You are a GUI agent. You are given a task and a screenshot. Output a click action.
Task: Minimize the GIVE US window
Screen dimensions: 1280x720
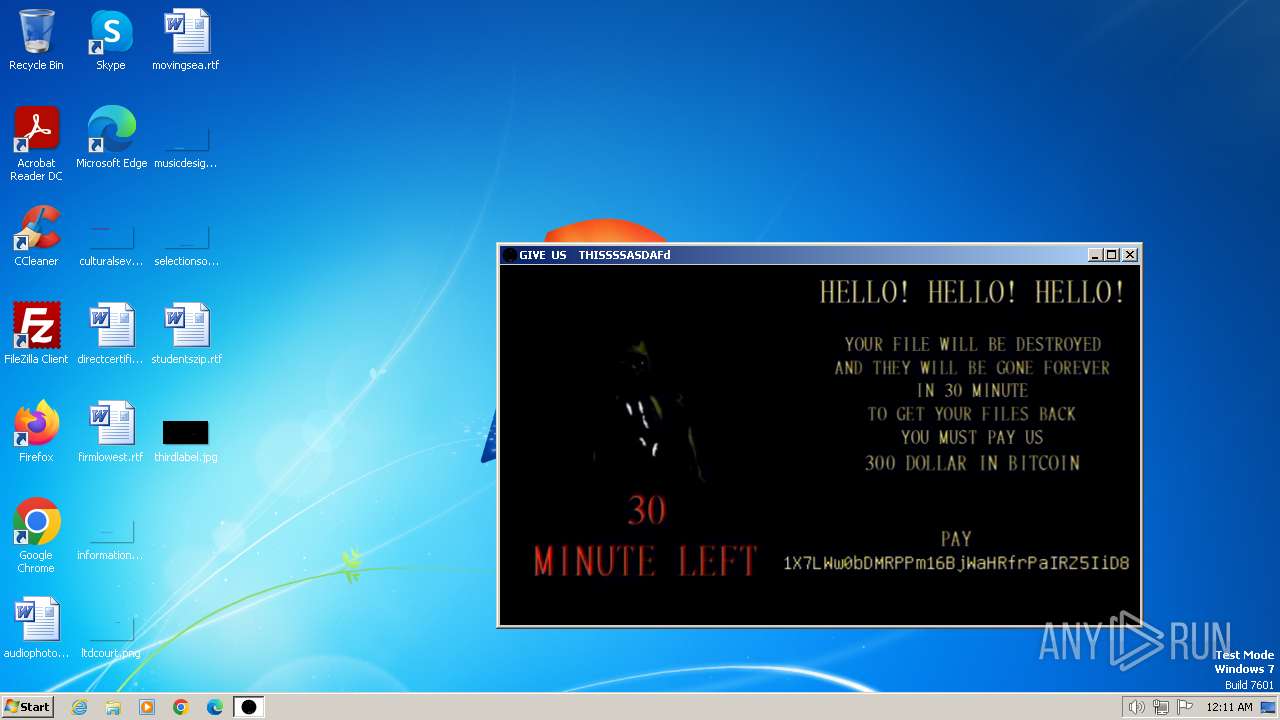[x=1094, y=255]
